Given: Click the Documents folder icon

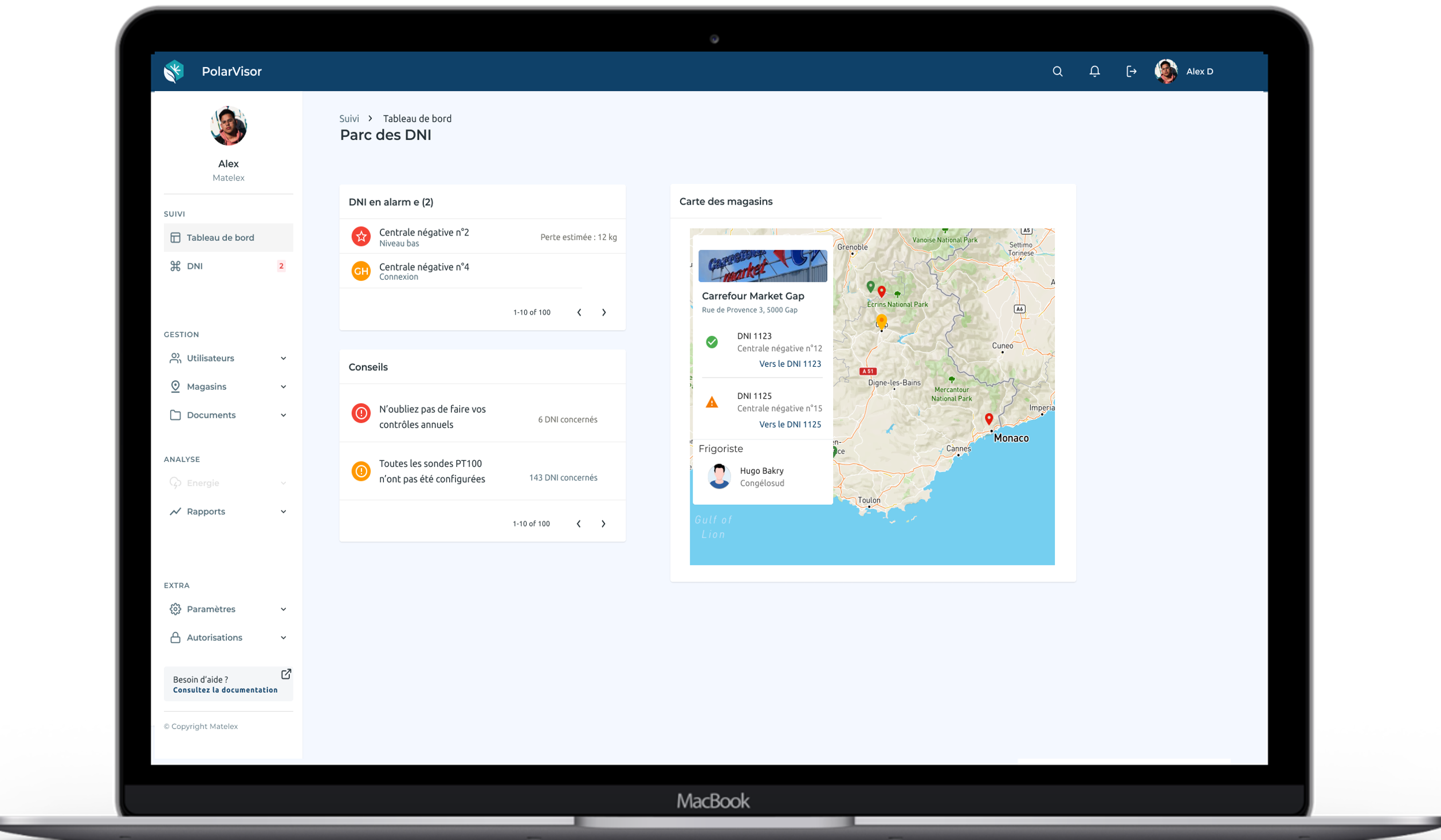Looking at the screenshot, I should click(x=175, y=415).
